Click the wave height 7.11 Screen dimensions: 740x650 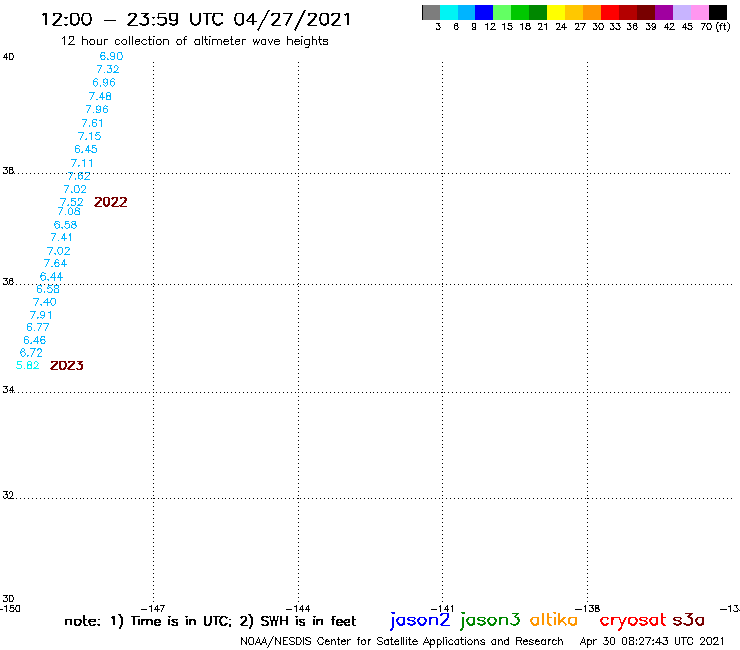click(x=82, y=163)
